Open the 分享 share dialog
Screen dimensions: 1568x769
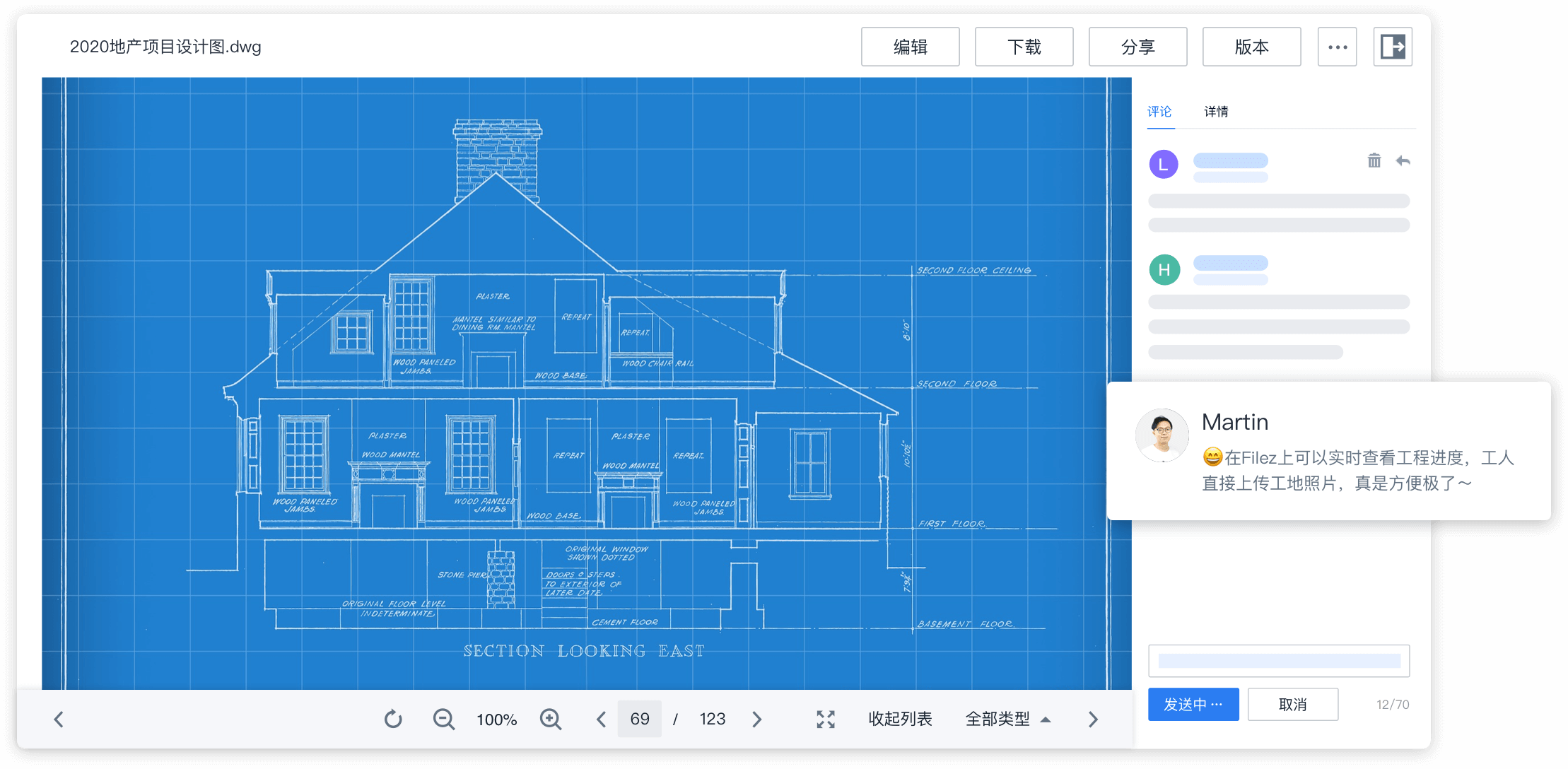click(x=1137, y=47)
